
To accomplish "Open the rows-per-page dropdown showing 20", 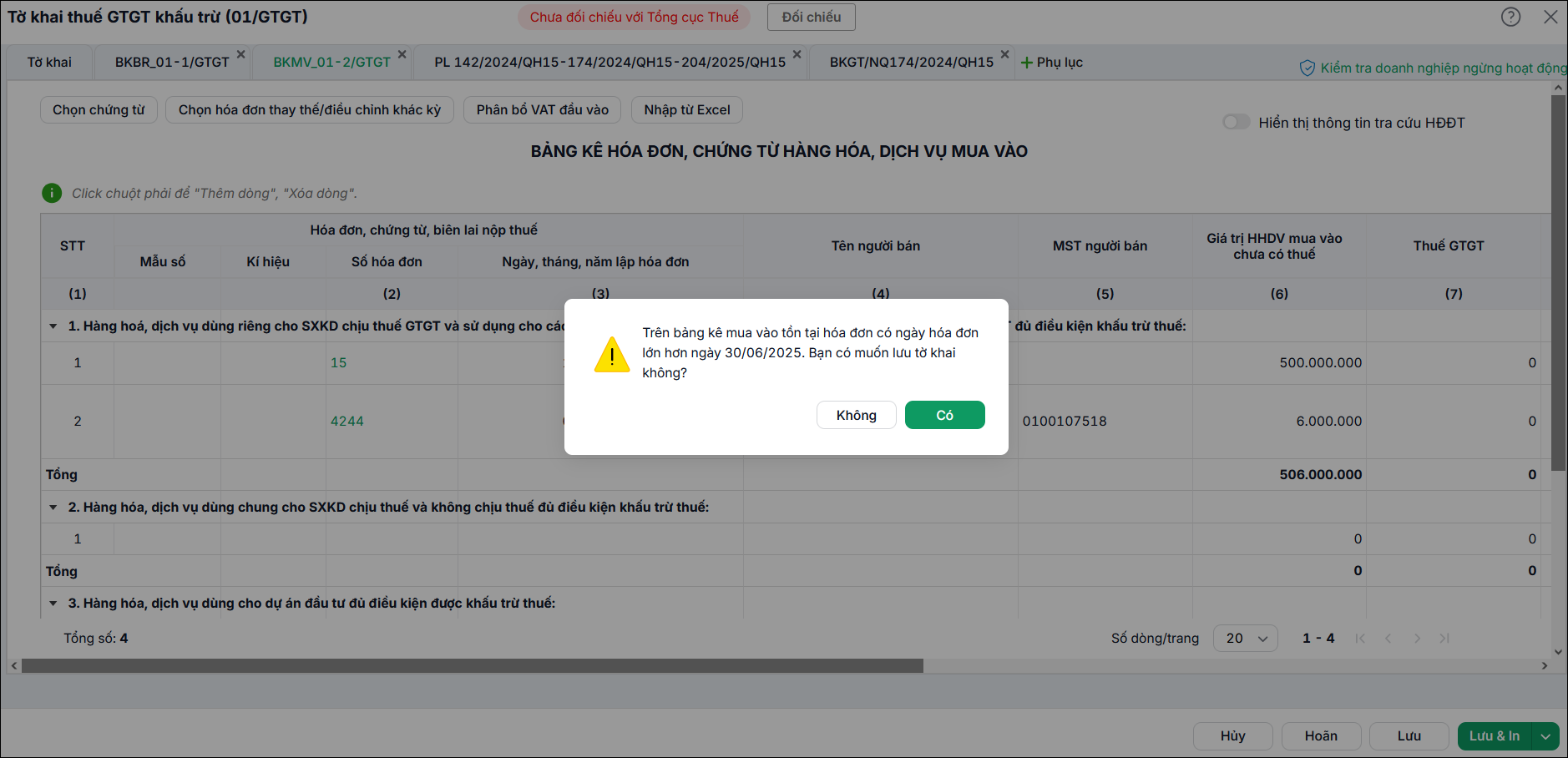I will pos(1246,639).
